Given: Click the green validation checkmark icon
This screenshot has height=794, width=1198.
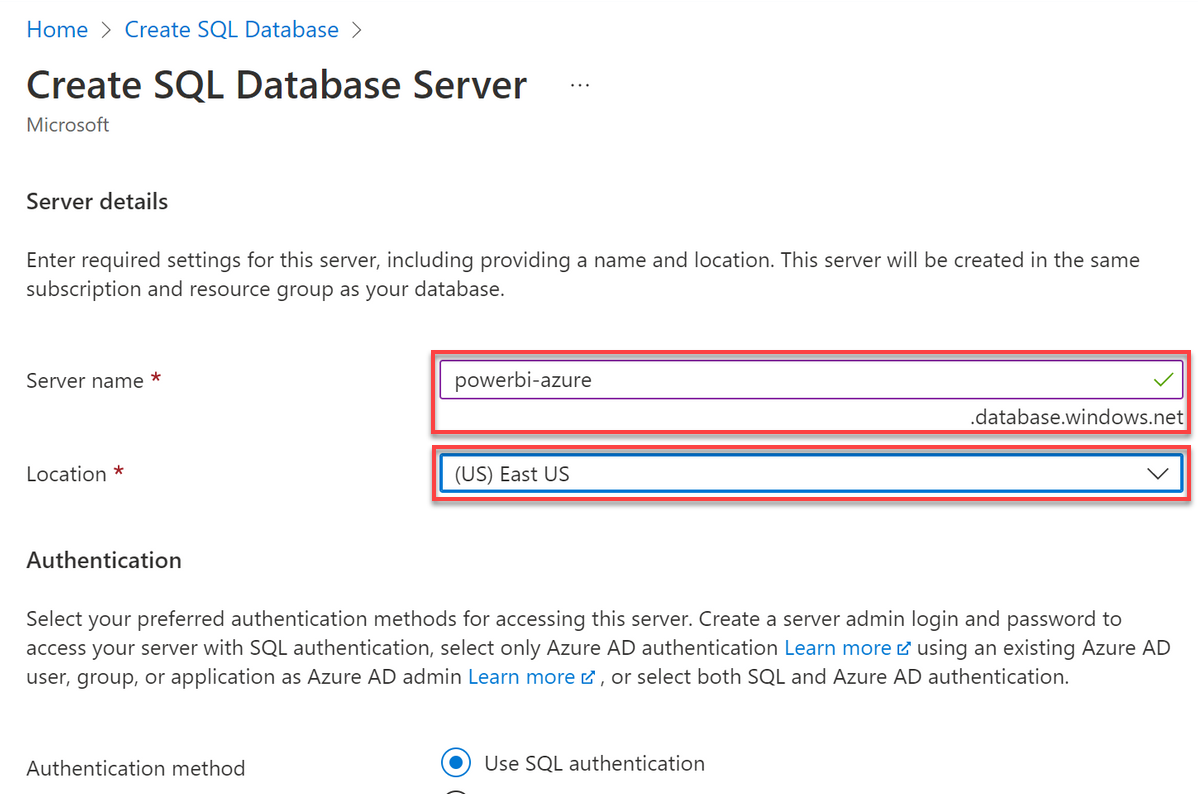Looking at the screenshot, I should click(x=1163, y=380).
